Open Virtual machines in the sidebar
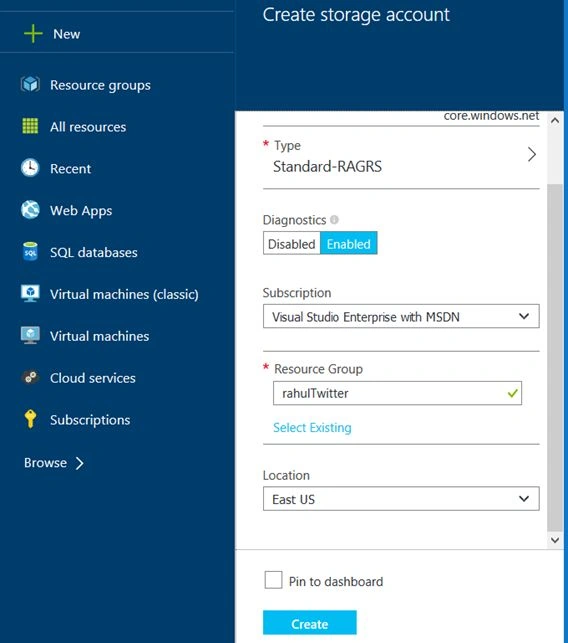This screenshot has width=568, height=643. (x=99, y=336)
